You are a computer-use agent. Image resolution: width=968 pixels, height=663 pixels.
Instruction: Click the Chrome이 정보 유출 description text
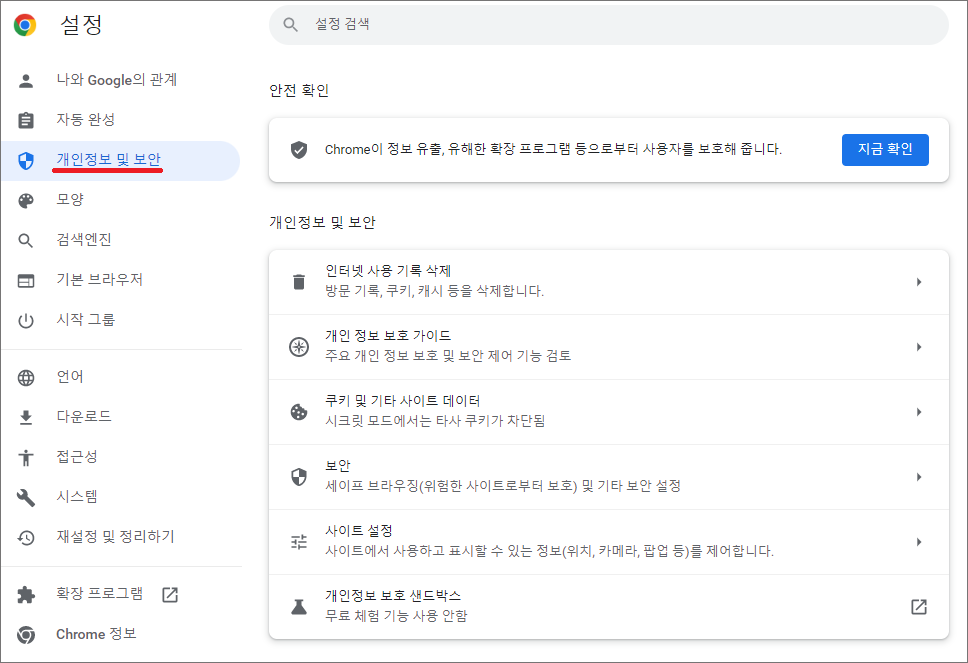[x=553, y=150]
